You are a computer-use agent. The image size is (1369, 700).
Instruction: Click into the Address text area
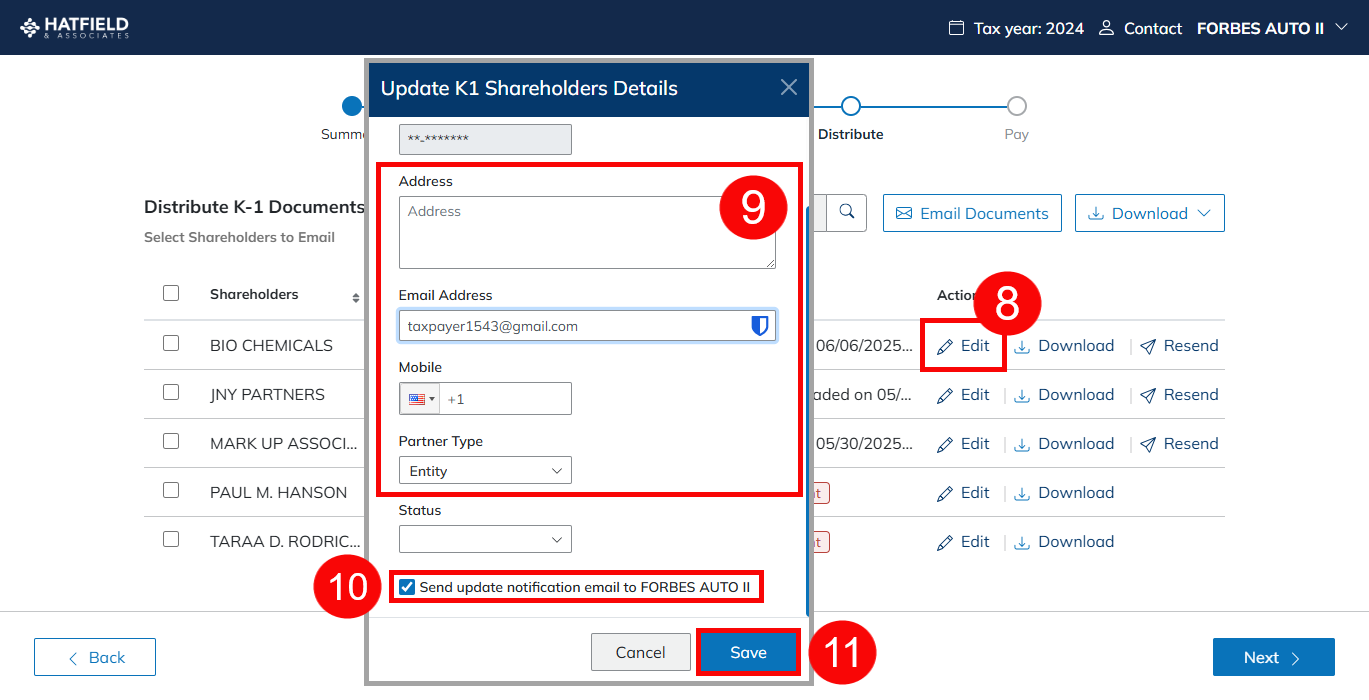coord(587,233)
